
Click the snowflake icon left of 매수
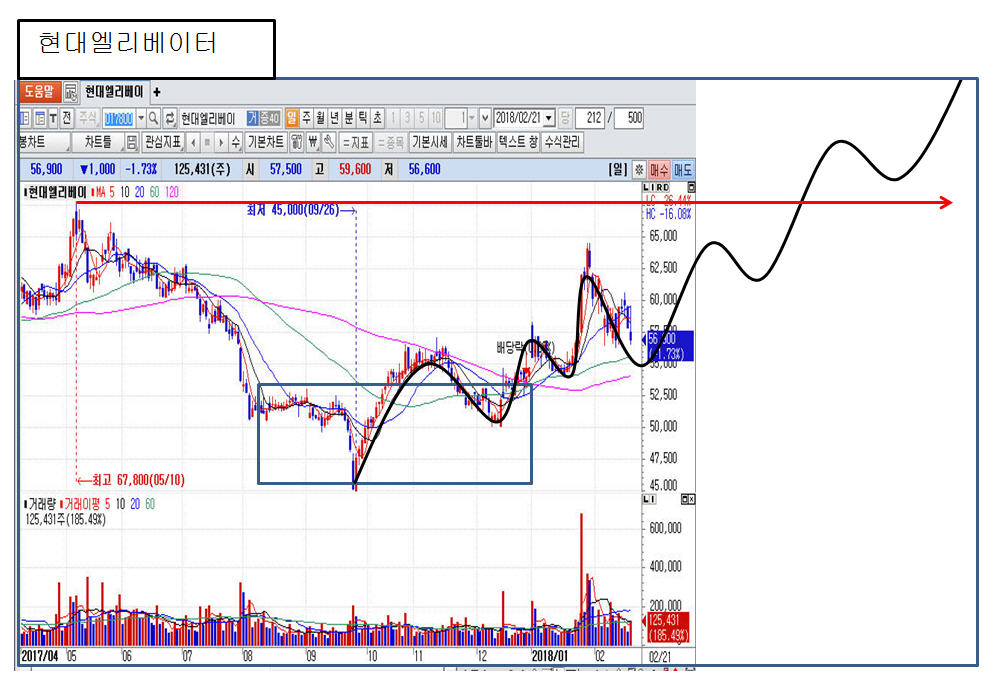pos(639,170)
